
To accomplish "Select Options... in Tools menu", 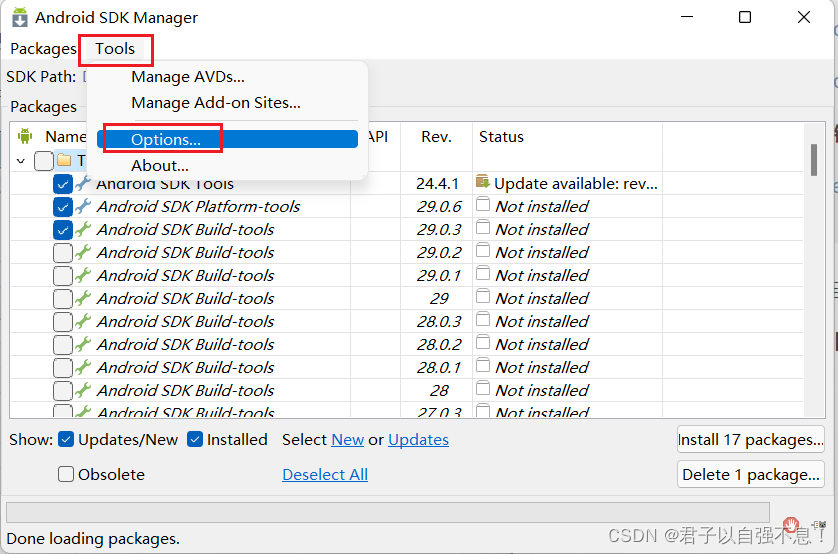I will pyautogui.click(x=227, y=139).
